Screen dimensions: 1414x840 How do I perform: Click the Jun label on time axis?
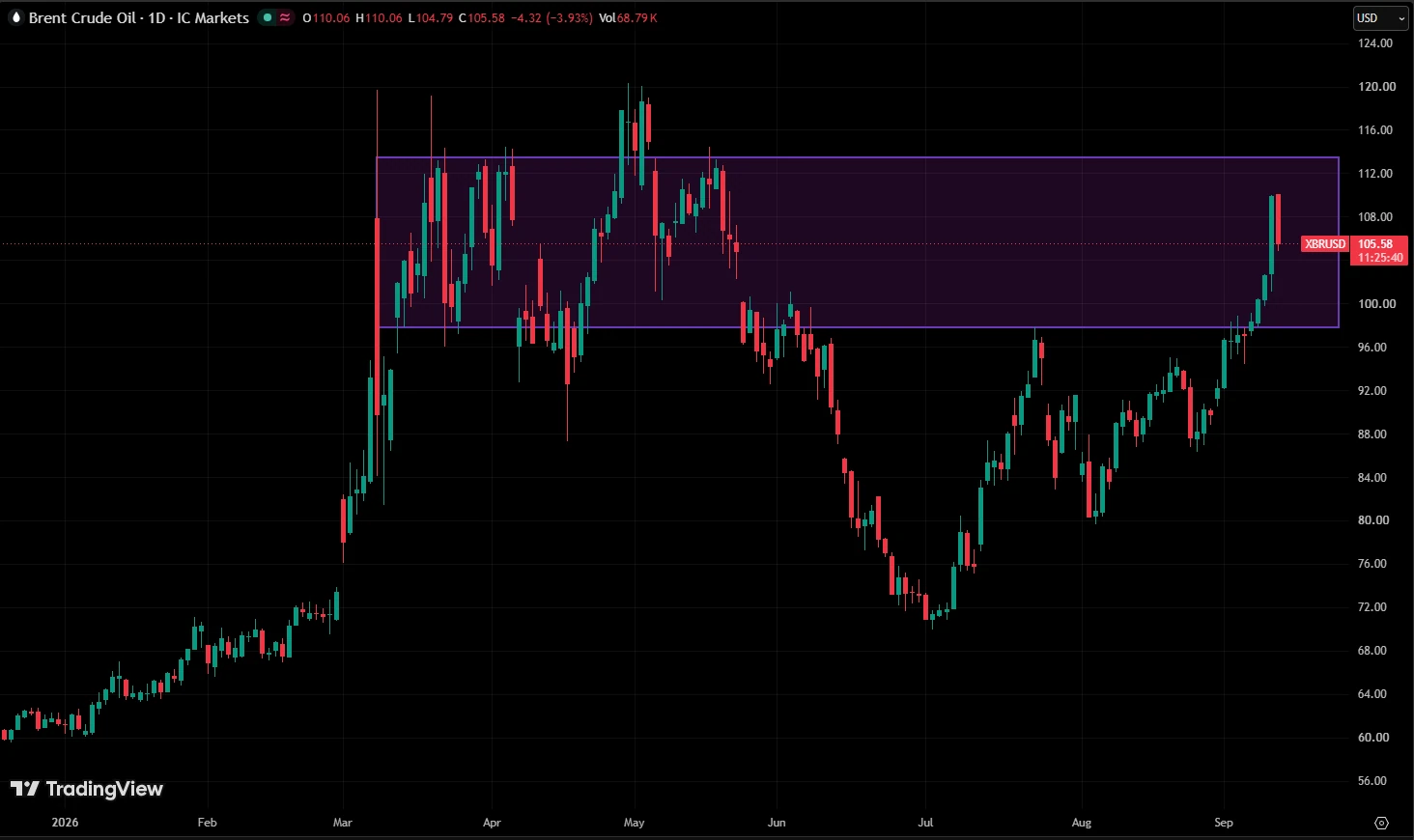777,823
